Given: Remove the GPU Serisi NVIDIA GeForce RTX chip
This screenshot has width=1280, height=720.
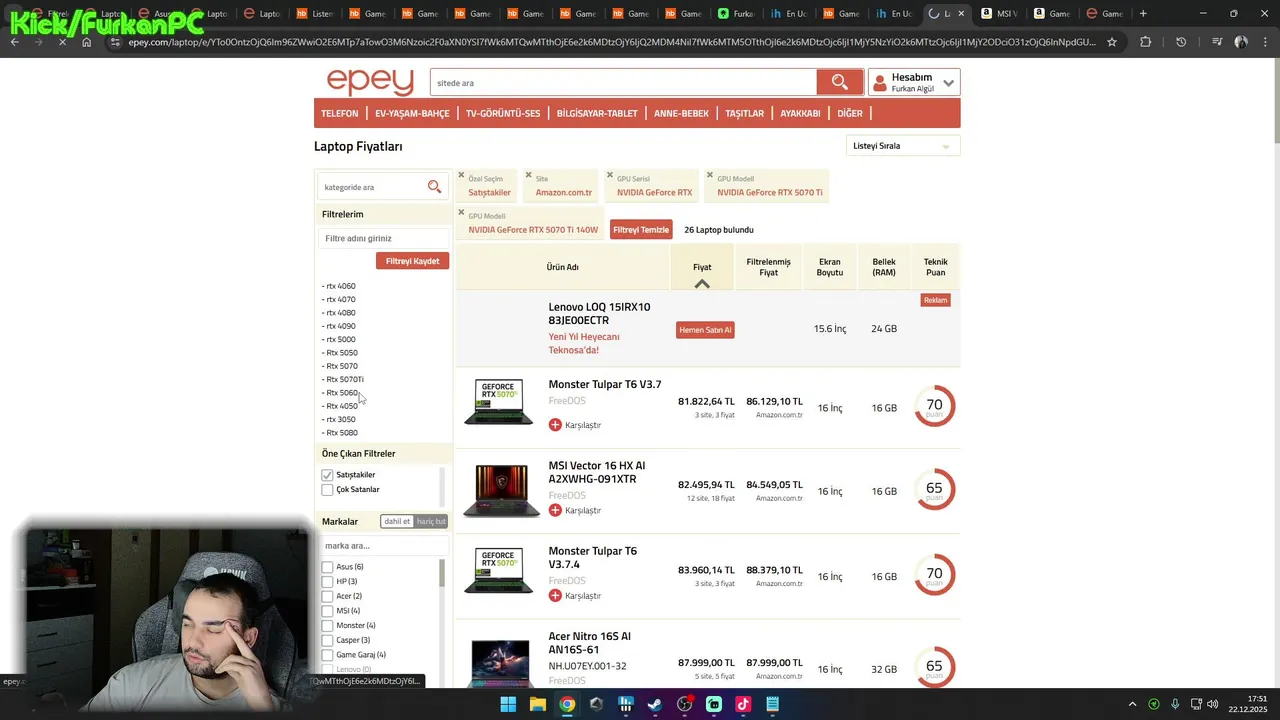Looking at the screenshot, I should pyautogui.click(x=609, y=175).
